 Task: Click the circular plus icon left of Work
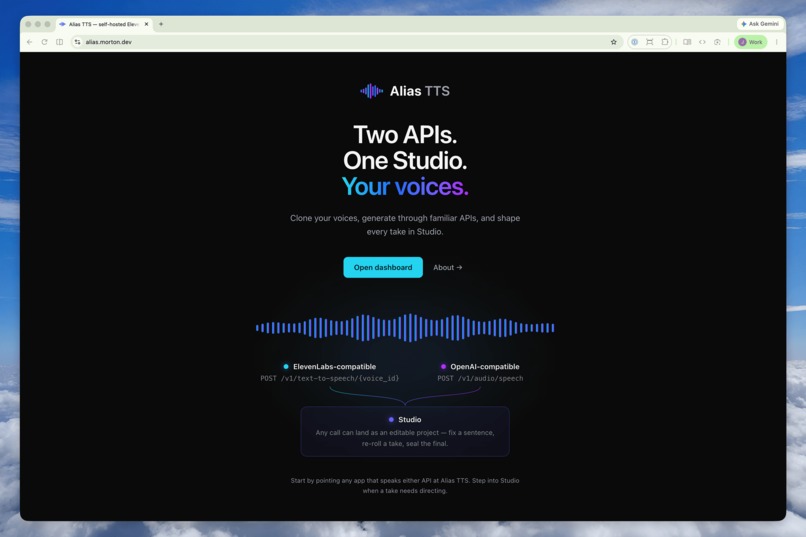pyautogui.click(x=717, y=42)
